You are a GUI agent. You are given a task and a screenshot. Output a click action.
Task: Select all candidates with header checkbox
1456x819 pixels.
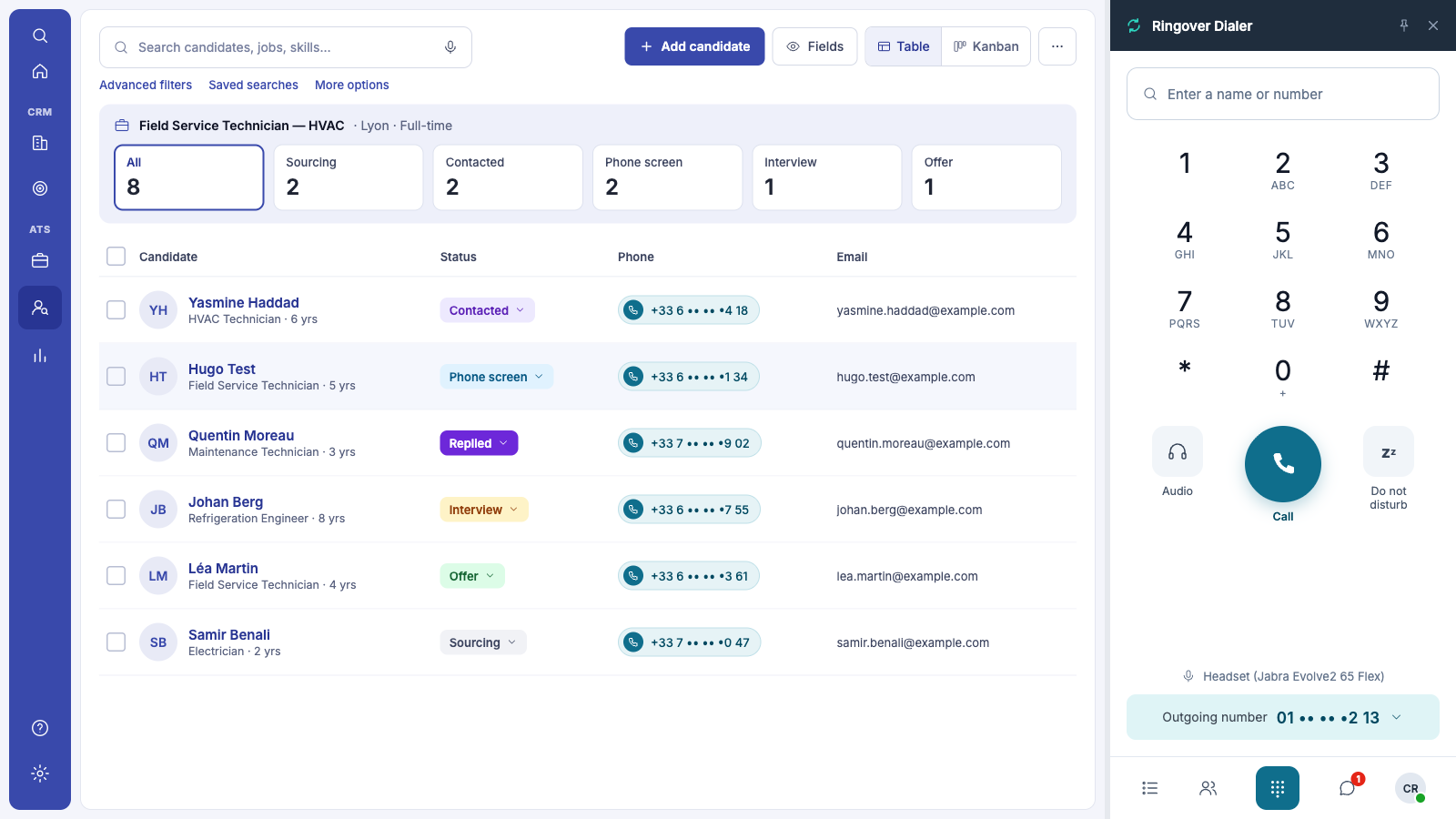(116, 256)
